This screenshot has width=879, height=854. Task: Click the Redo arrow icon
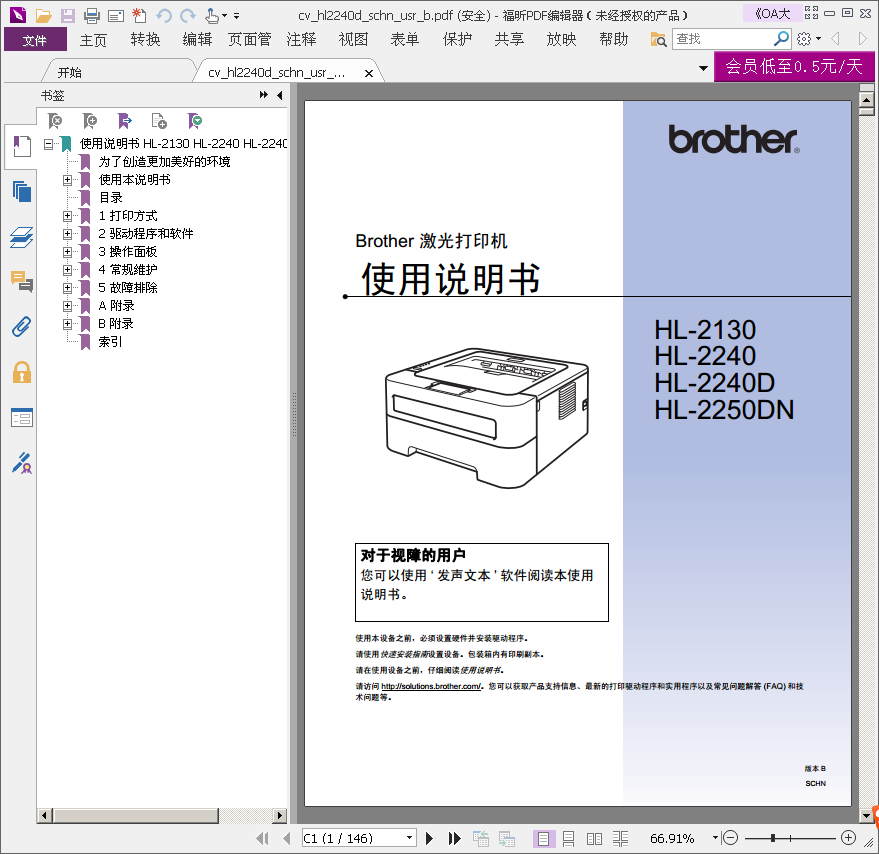[x=188, y=16]
